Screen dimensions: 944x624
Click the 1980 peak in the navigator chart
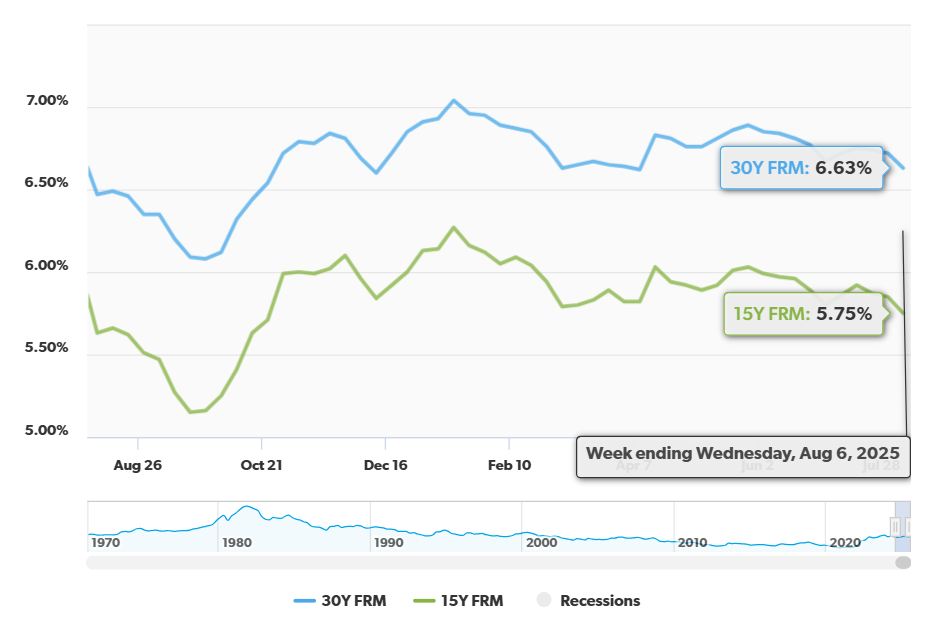click(245, 508)
